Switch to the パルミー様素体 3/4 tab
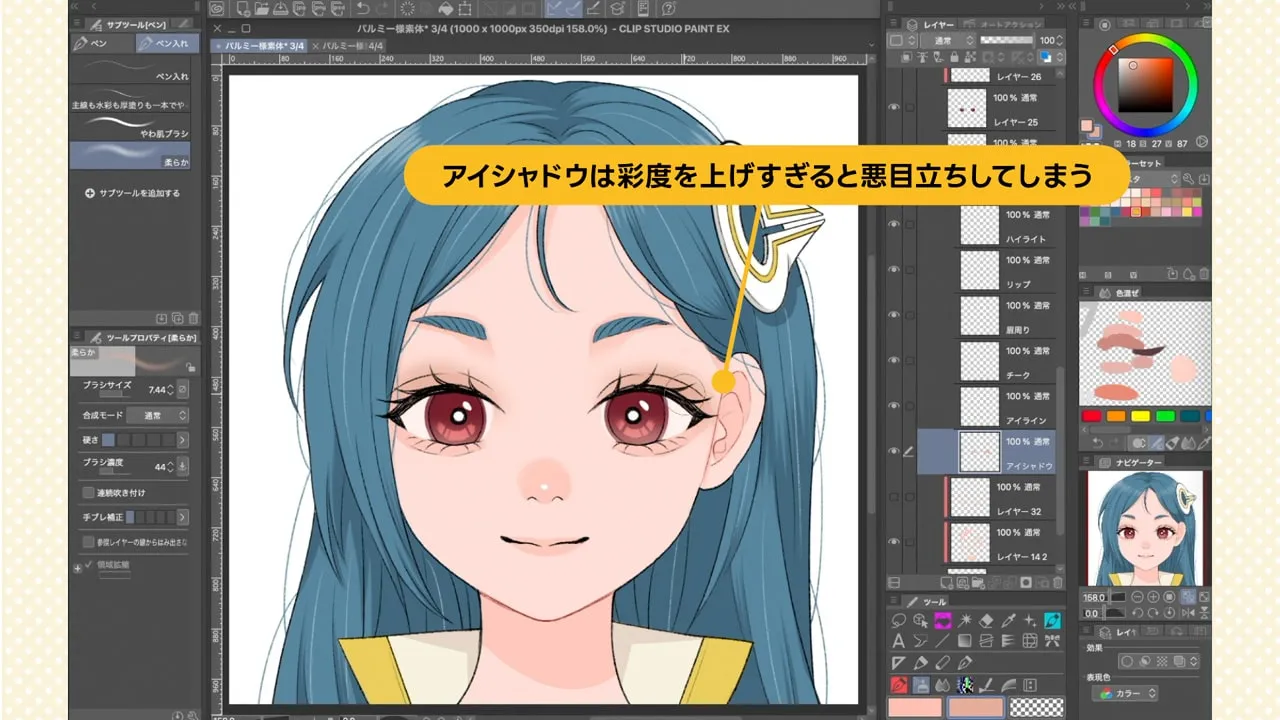The width and height of the screenshot is (1280, 720). pos(258,46)
